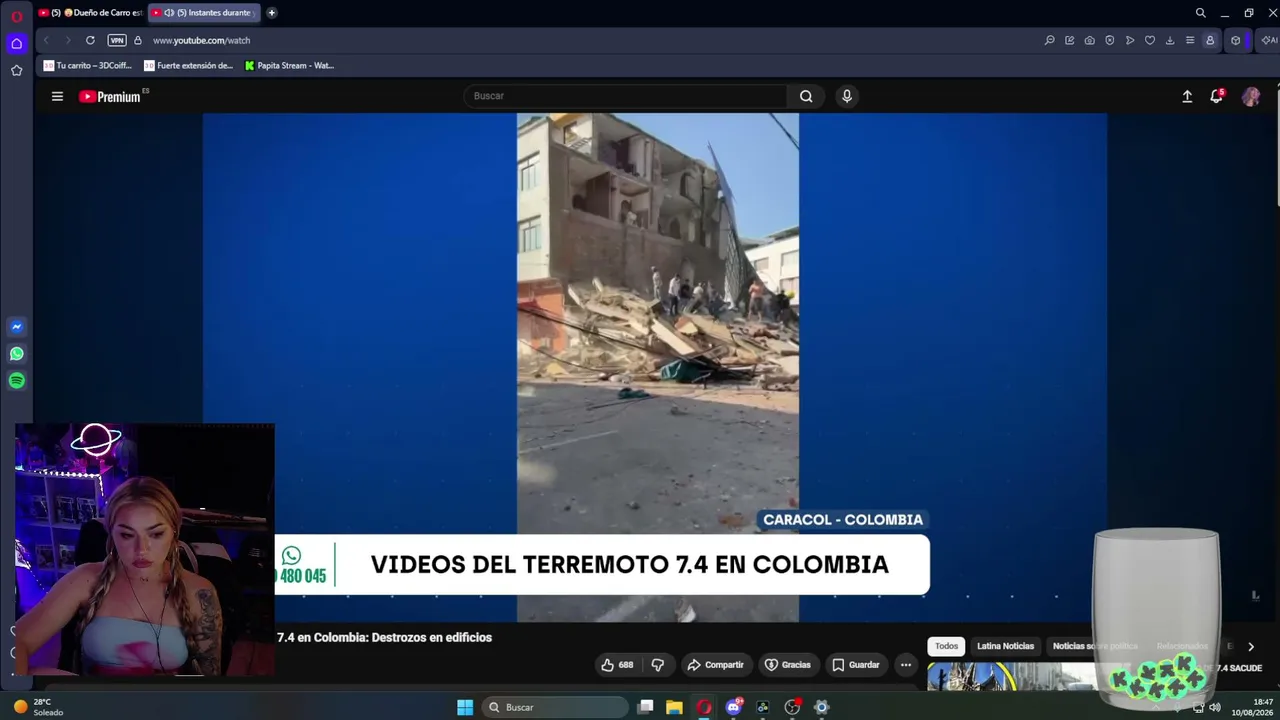Screen dimensions: 1280x720
Task: Open Opera Aria AI button
Action: [x=1269, y=40]
